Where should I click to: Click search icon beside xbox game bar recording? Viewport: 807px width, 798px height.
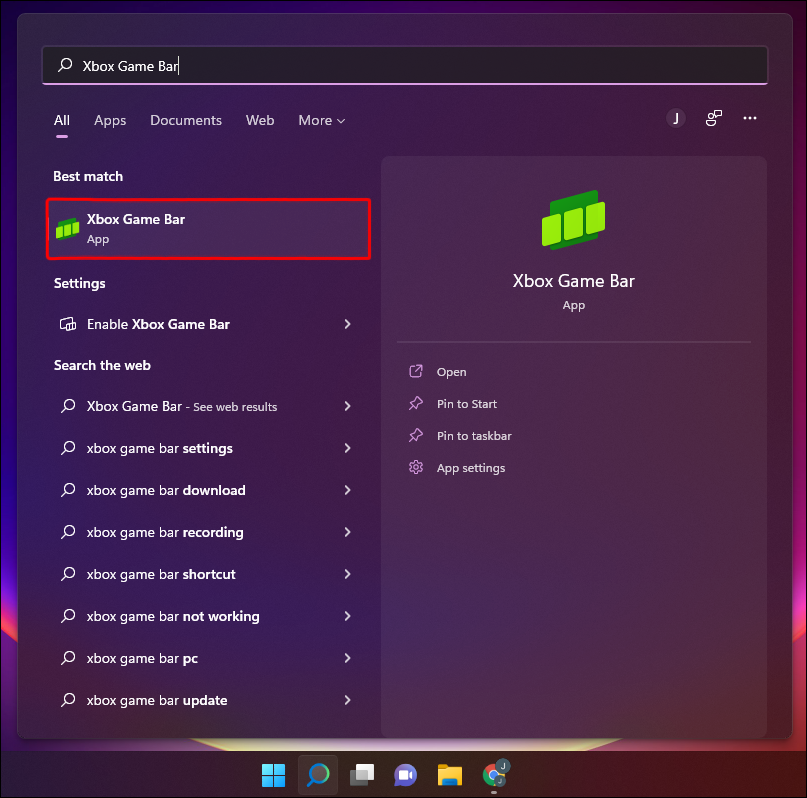(x=68, y=532)
